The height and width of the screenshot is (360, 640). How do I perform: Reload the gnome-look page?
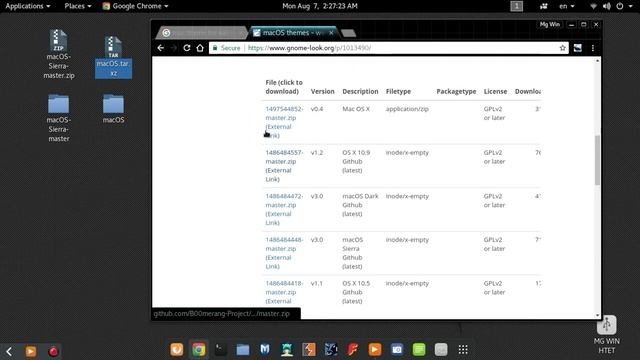(x=187, y=48)
